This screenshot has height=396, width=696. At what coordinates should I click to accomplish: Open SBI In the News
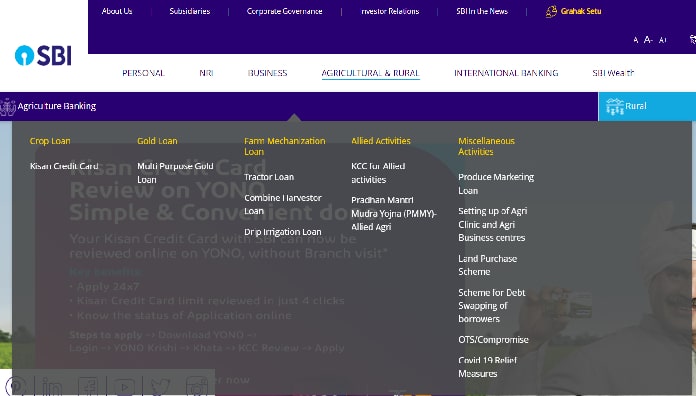pyautogui.click(x=482, y=11)
